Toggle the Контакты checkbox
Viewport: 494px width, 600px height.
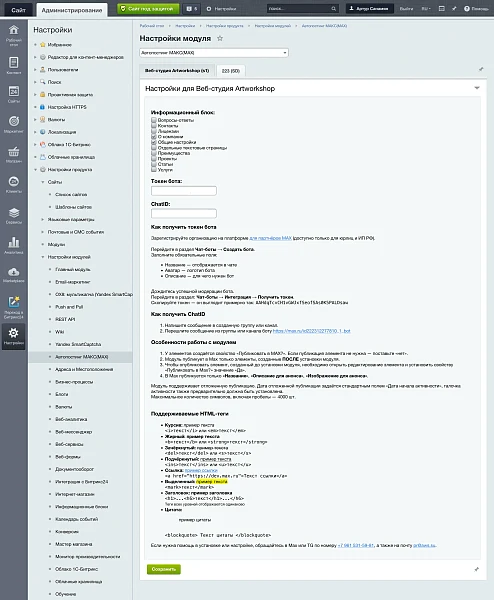154,126
